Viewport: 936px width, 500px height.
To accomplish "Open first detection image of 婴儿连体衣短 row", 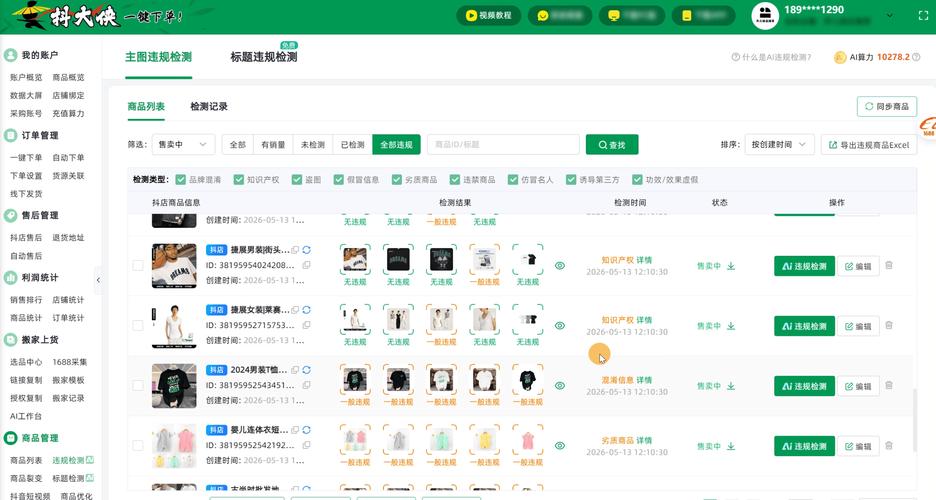I will [x=355, y=440].
